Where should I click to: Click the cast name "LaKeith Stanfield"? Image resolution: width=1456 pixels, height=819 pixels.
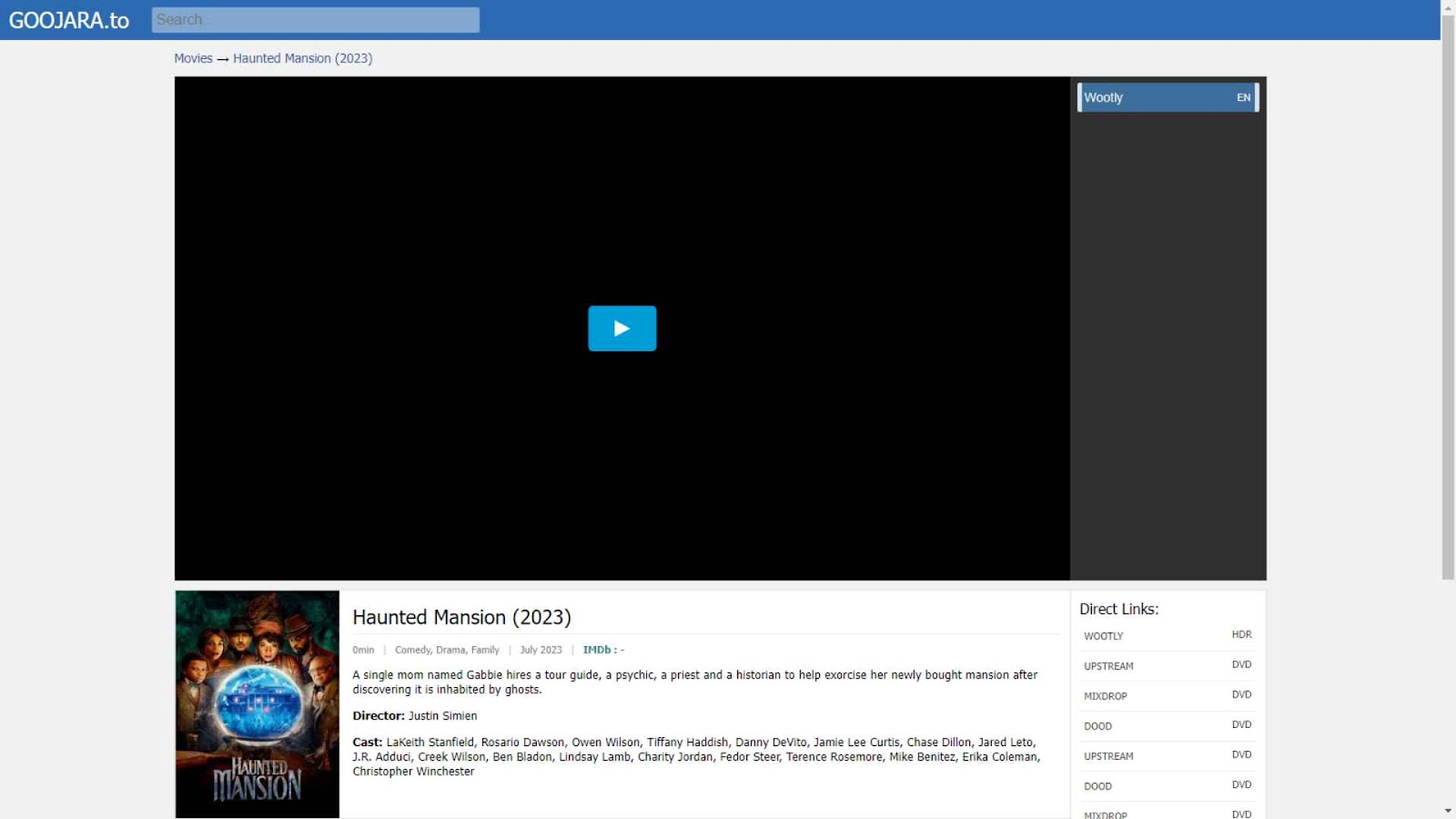(430, 743)
